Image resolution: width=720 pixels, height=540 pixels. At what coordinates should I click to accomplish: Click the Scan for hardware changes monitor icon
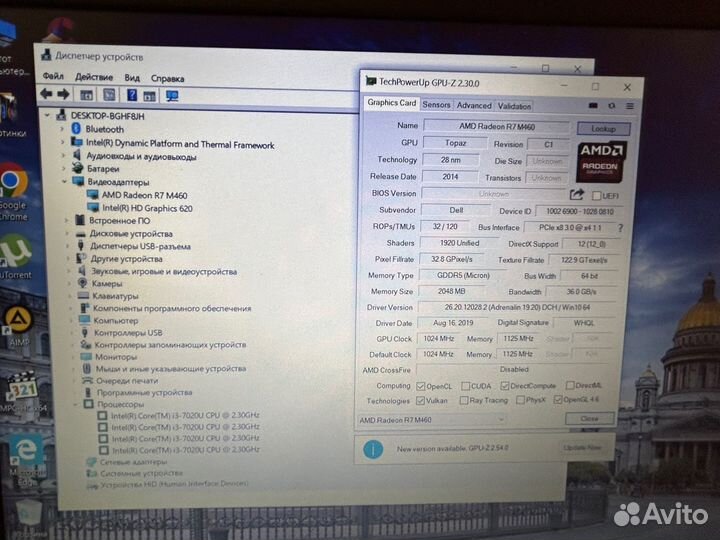[x=172, y=96]
